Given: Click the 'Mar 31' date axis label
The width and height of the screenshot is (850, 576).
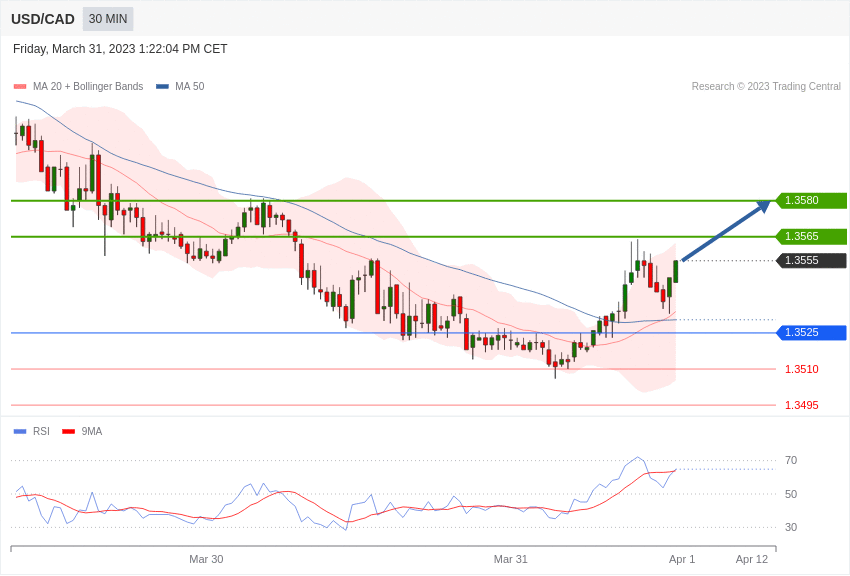Looking at the screenshot, I should point(510,559).
